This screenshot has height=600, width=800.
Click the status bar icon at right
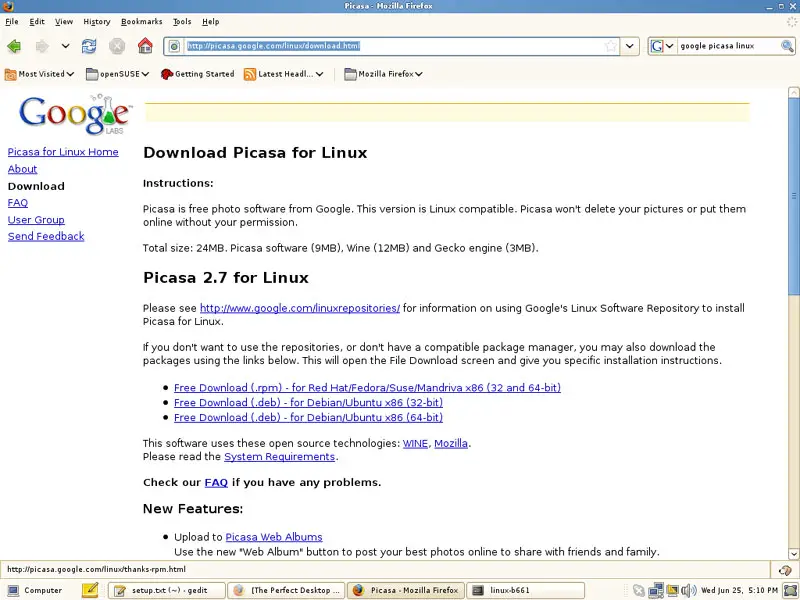[x=785, y=570]
